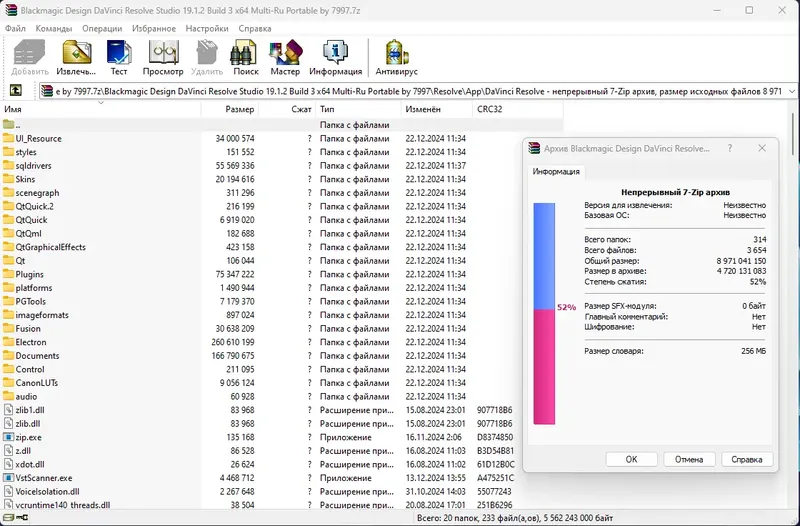The image size is (800, 526).
Task: Select the QtGraphicalEffects folder row
Action: tap(282, 247)
